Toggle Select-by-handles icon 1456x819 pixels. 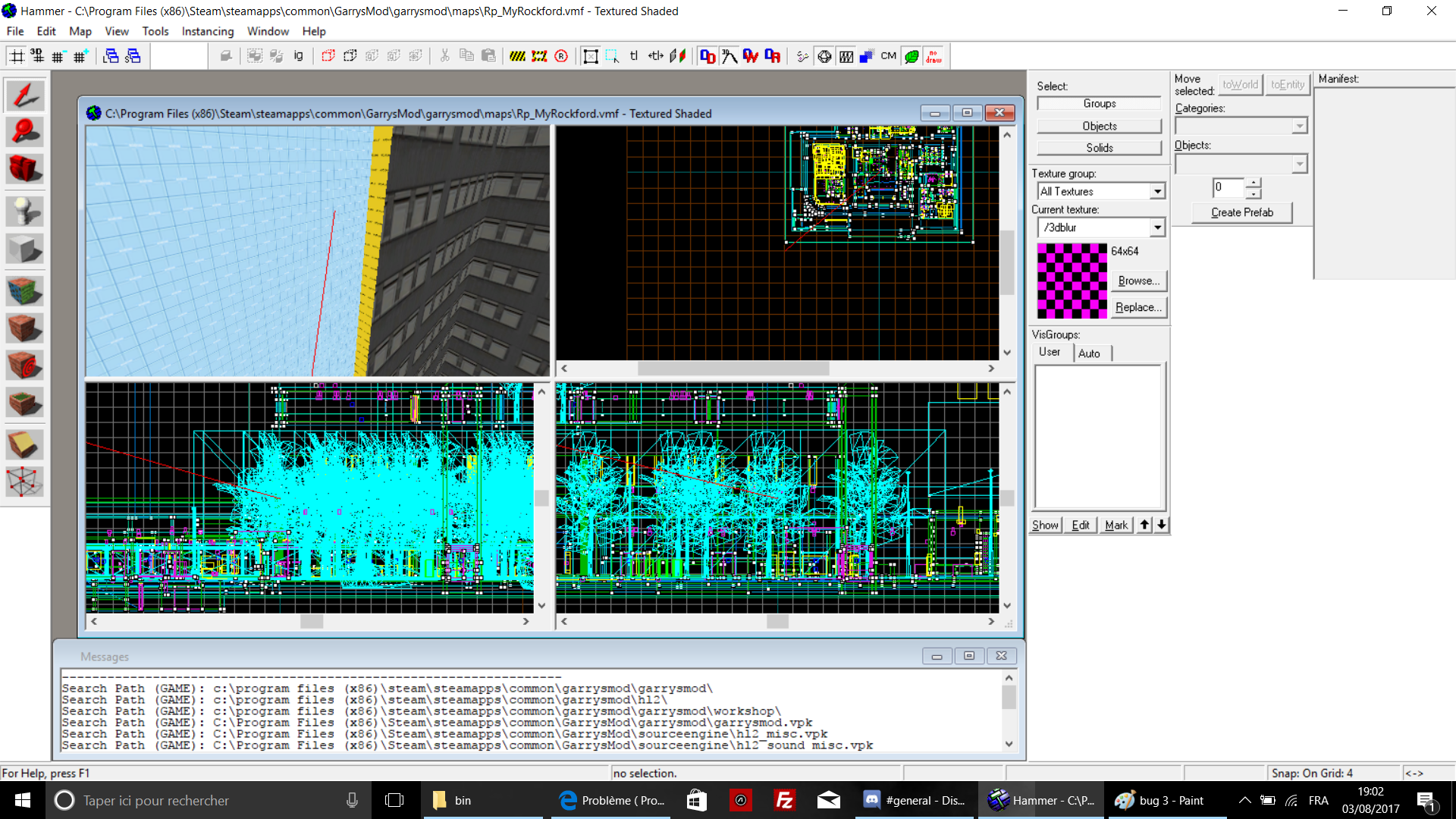pos(590,56)
